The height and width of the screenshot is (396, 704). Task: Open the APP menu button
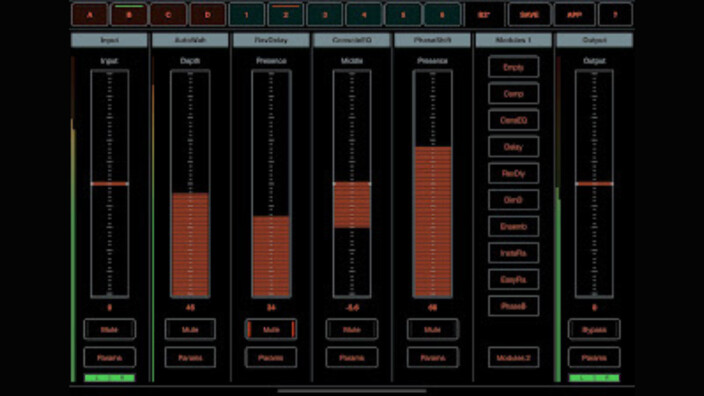point(574,15)
